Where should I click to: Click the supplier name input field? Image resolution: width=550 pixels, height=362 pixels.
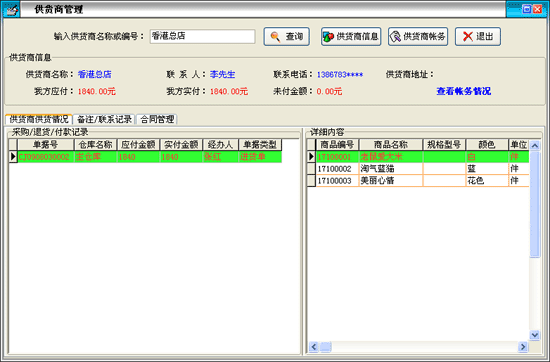[x=202, y=36]
